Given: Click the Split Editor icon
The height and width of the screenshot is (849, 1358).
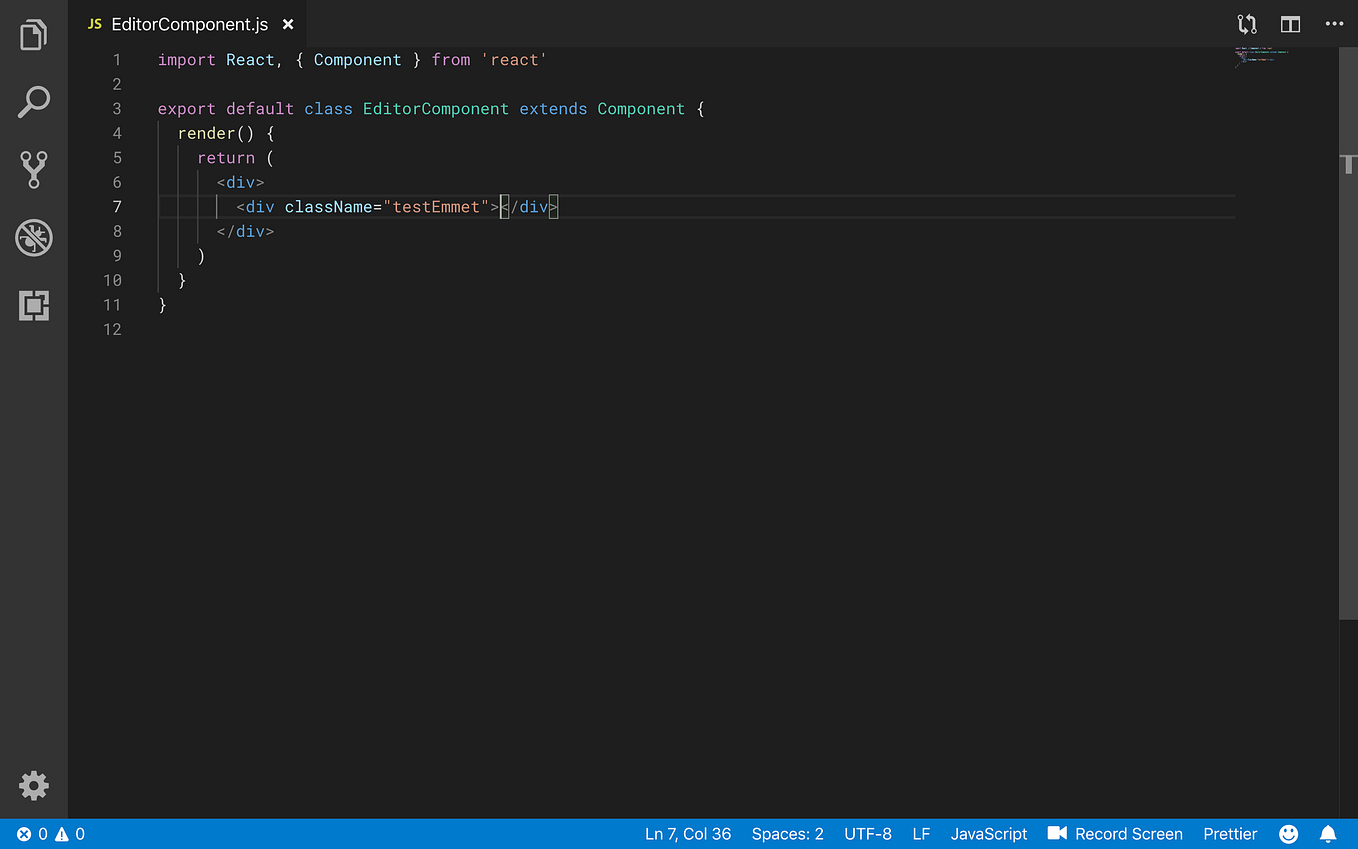Looking at the screenshot, I should pos(1289,24).
